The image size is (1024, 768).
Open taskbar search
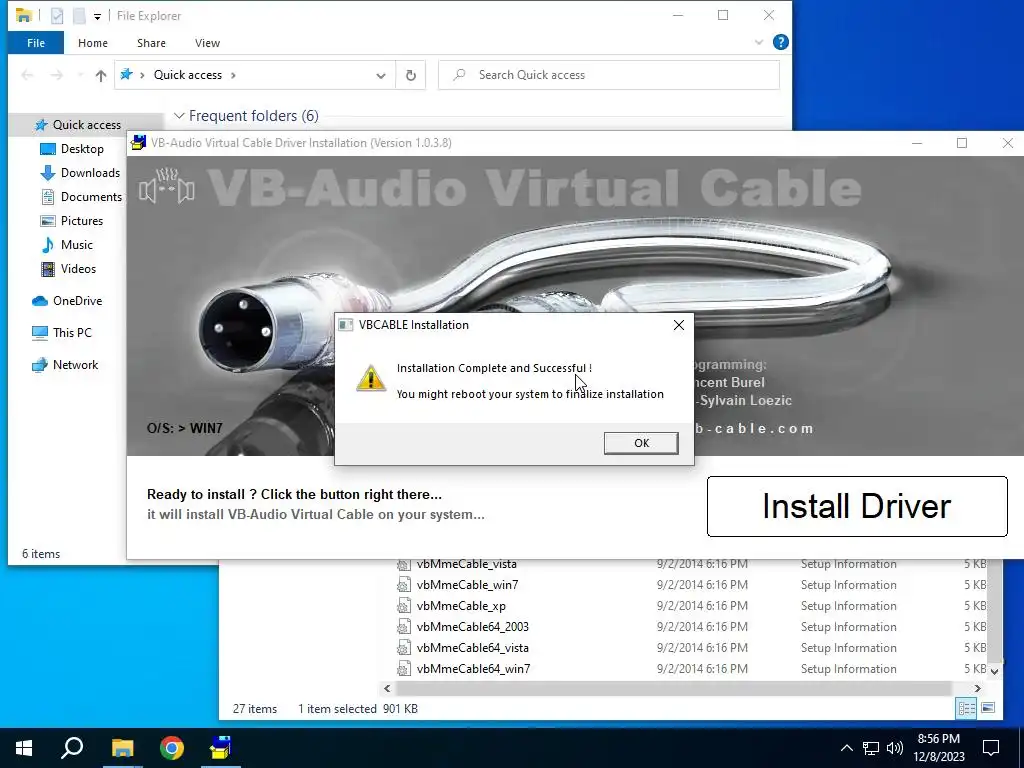click(72, 748)
